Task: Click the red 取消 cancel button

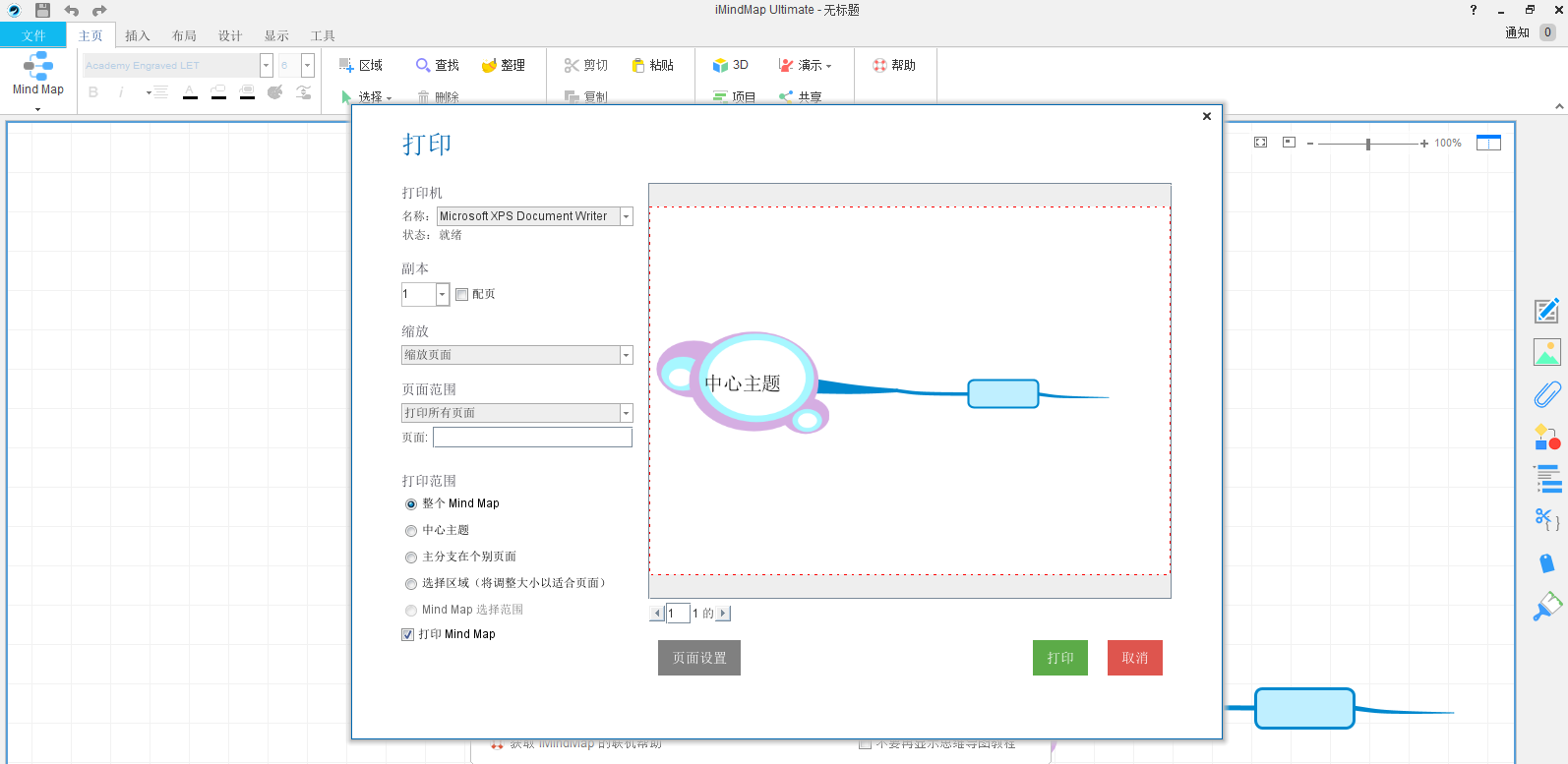Action: pos(1135,658)
